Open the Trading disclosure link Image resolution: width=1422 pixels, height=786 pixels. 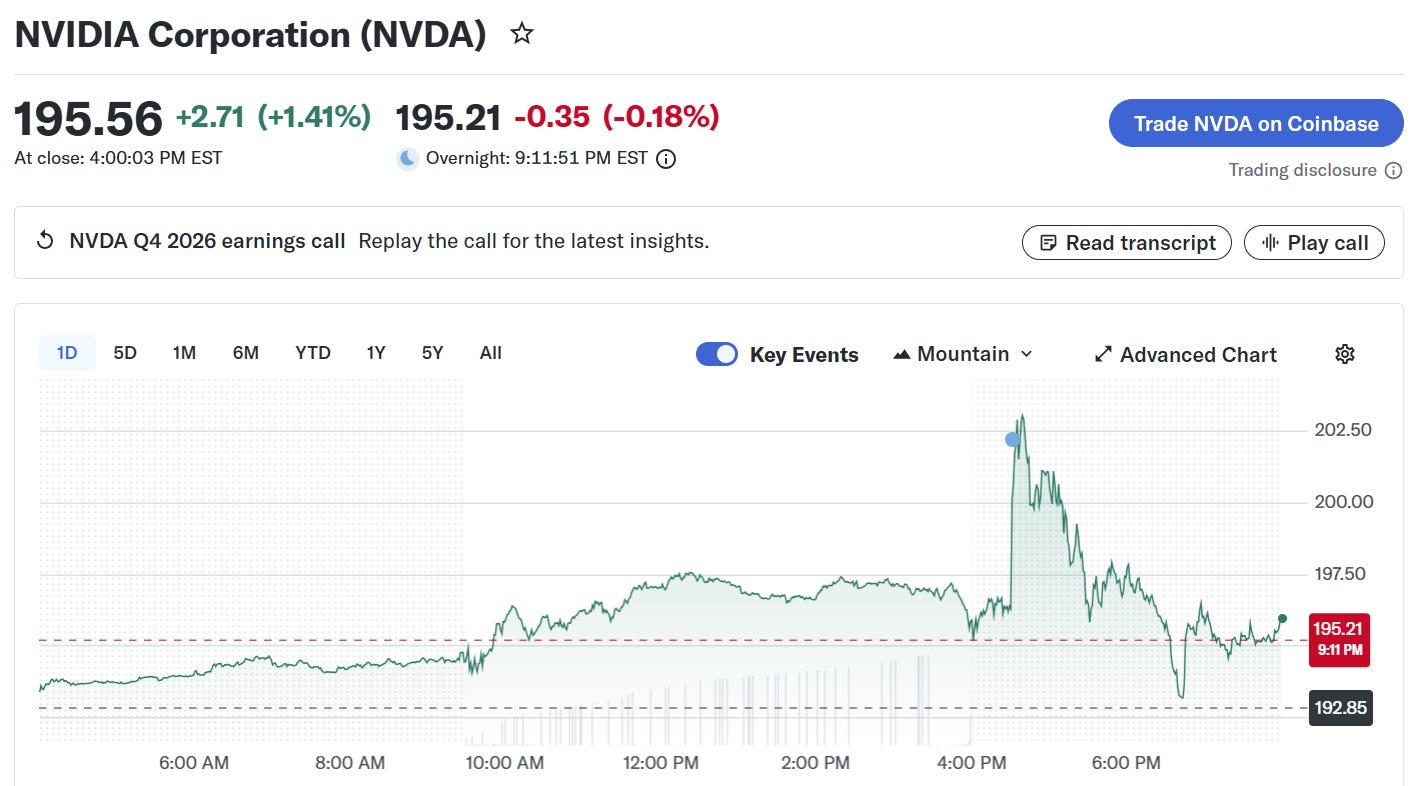pyautogui.click(x=1303, y=171)
